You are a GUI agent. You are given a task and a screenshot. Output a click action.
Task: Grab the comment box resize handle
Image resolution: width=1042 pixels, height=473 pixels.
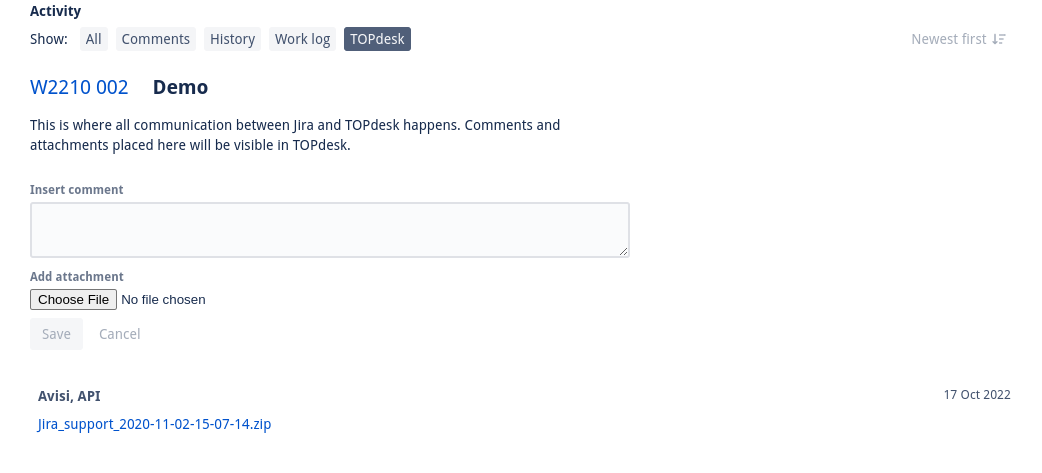tap(623, 251)
